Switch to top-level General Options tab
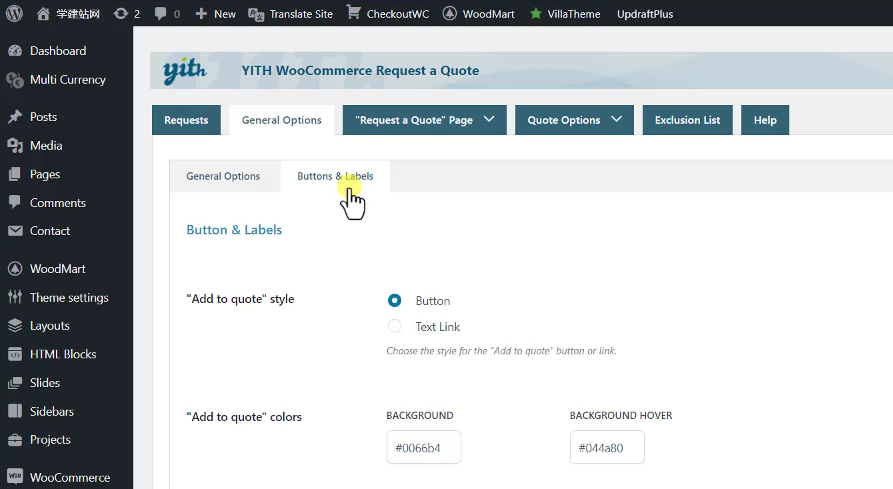893x489 pixels. (282, 120)
